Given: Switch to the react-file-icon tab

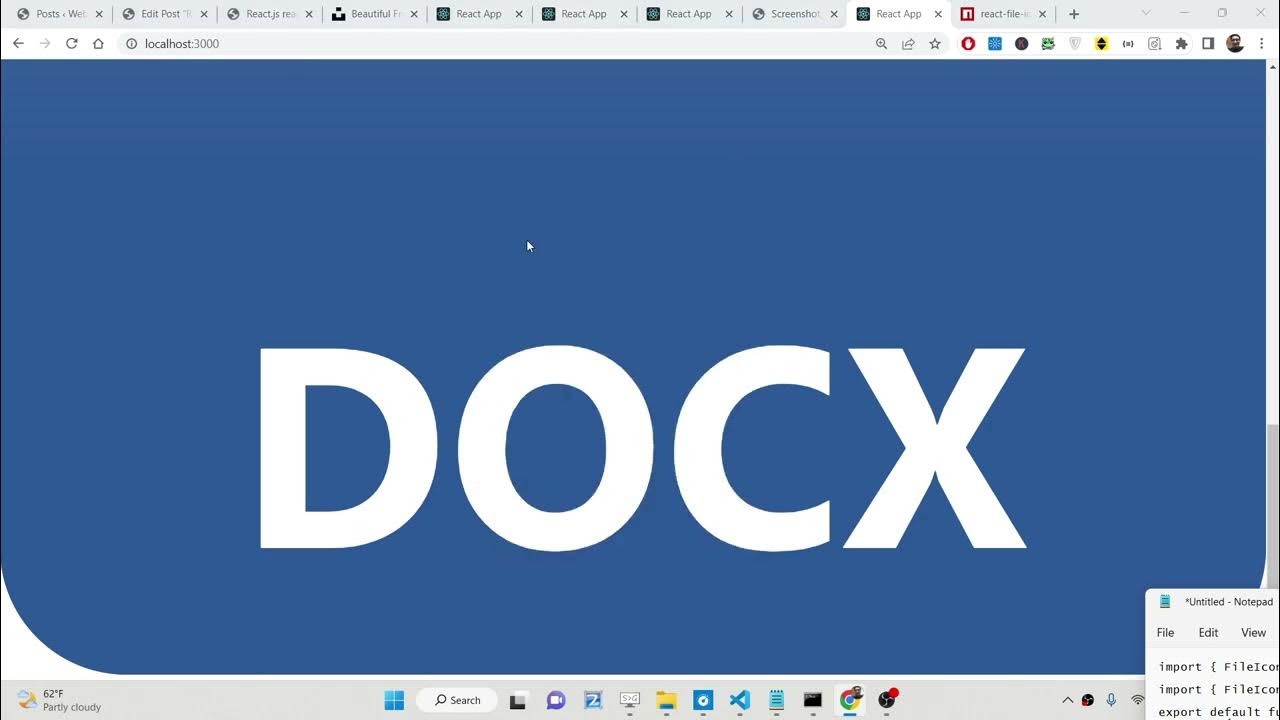Looking at the screenshot, I should click(1004, 14).
